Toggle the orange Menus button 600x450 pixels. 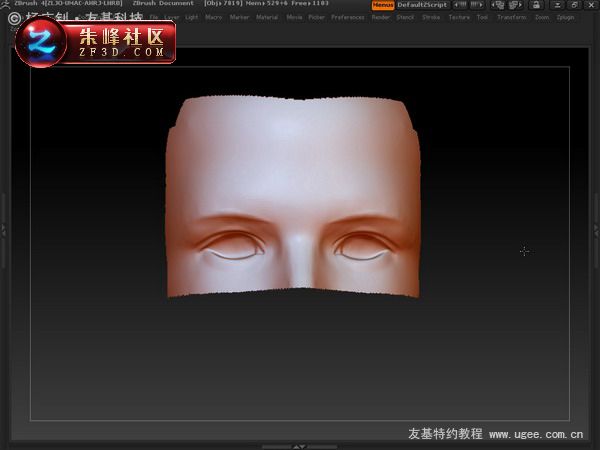coord(383,5)
